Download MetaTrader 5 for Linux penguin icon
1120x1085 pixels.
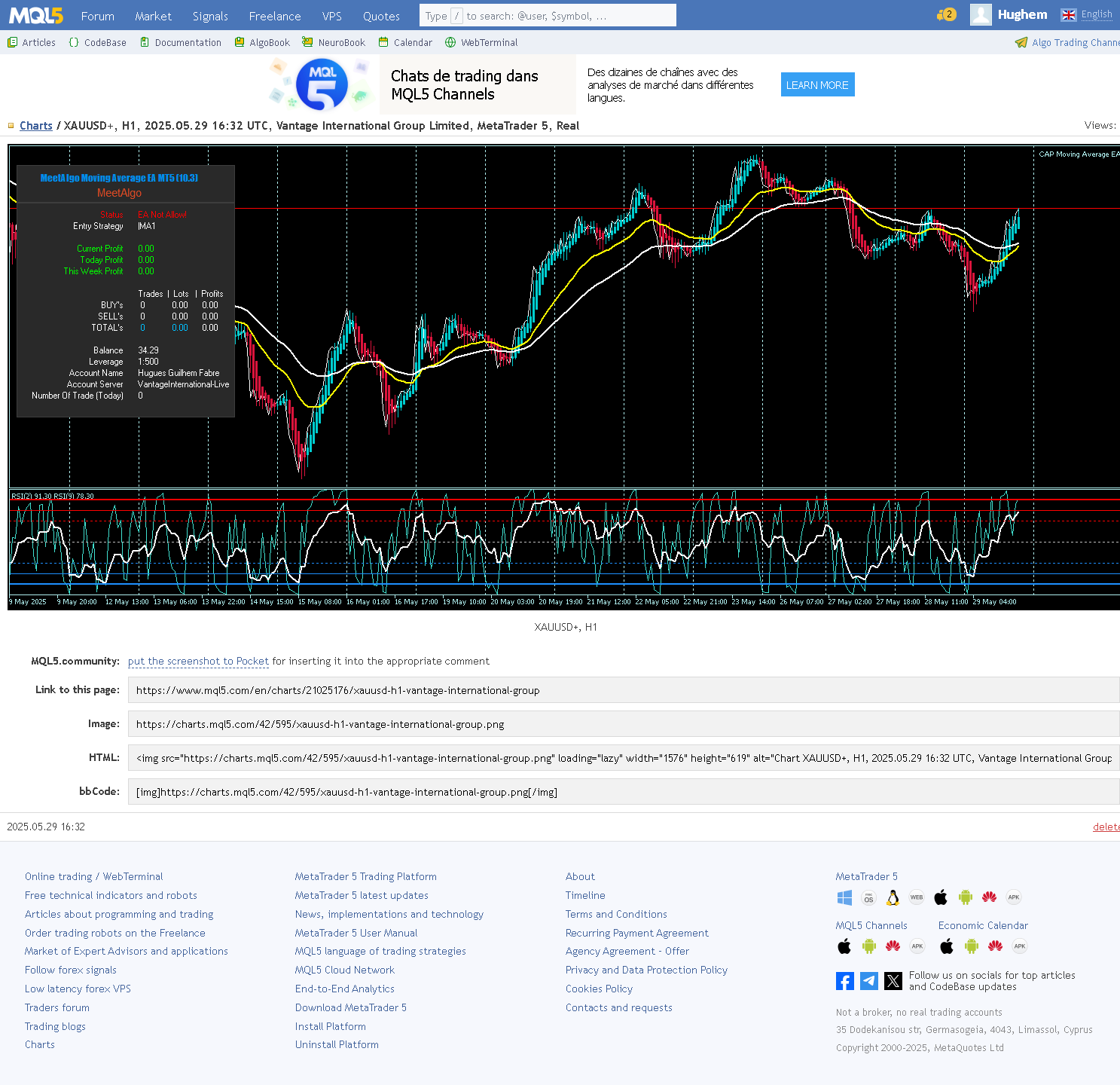pos(893,897)
